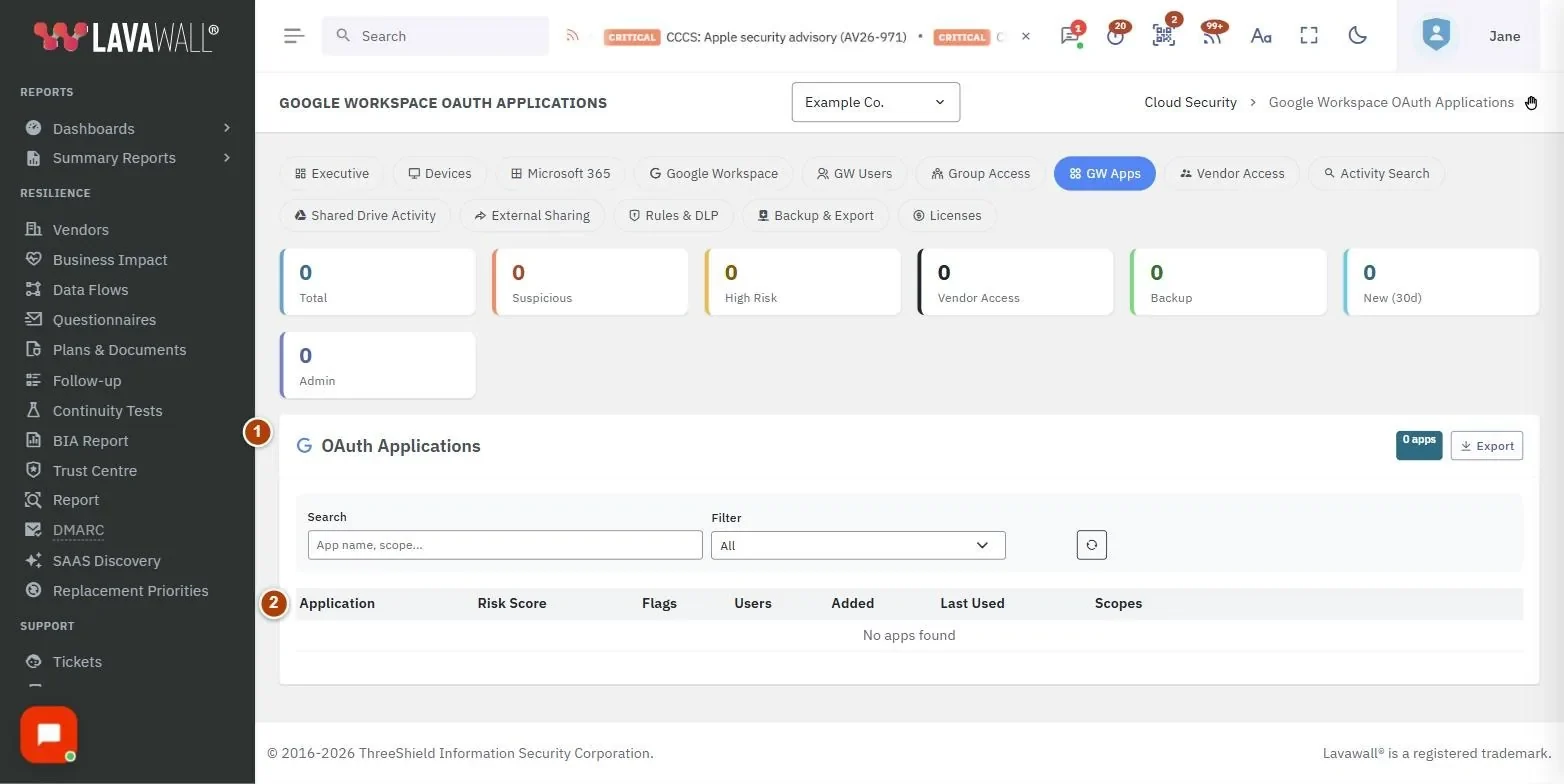Open the live chat bubble button
Screen dimensions: 1564x784
49,735
